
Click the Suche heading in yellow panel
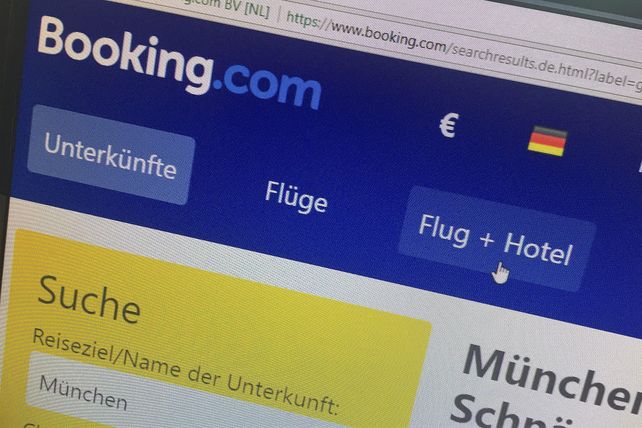tap(89, 299)
